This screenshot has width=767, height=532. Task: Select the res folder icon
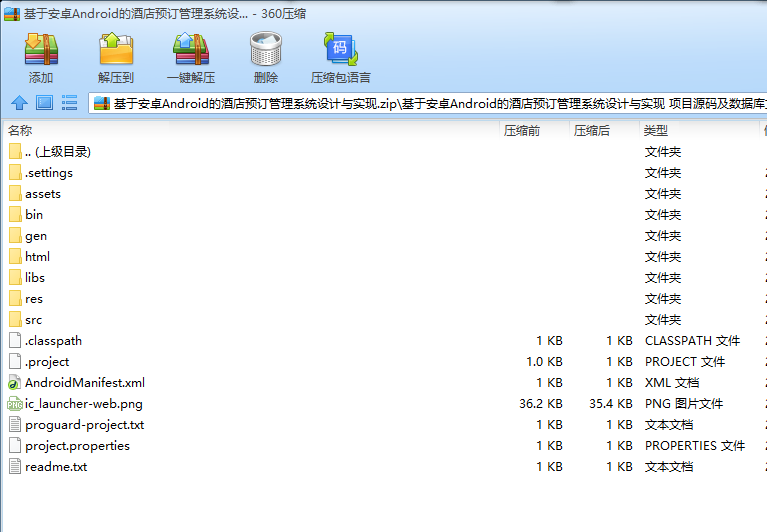[x=15, y=299]
